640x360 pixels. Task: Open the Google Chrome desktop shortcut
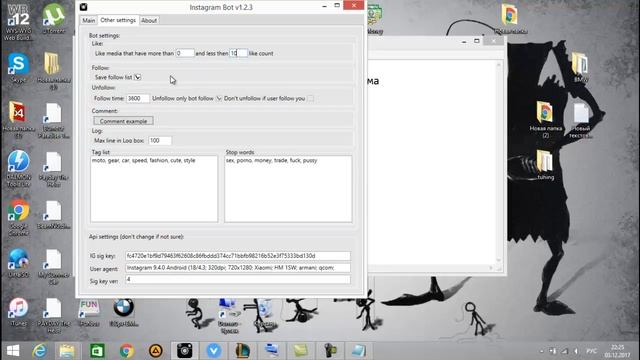(18, 216)
